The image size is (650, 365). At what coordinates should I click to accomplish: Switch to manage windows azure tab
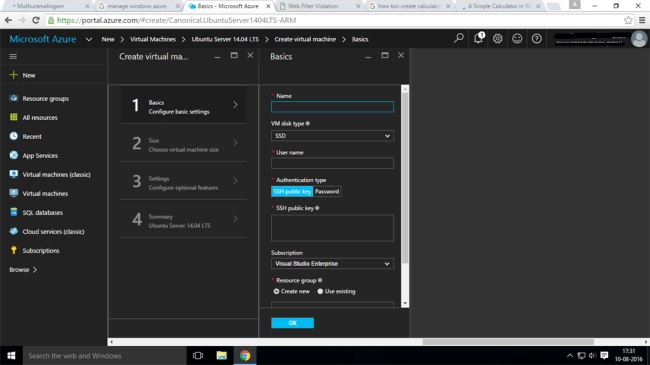[139, 6]
